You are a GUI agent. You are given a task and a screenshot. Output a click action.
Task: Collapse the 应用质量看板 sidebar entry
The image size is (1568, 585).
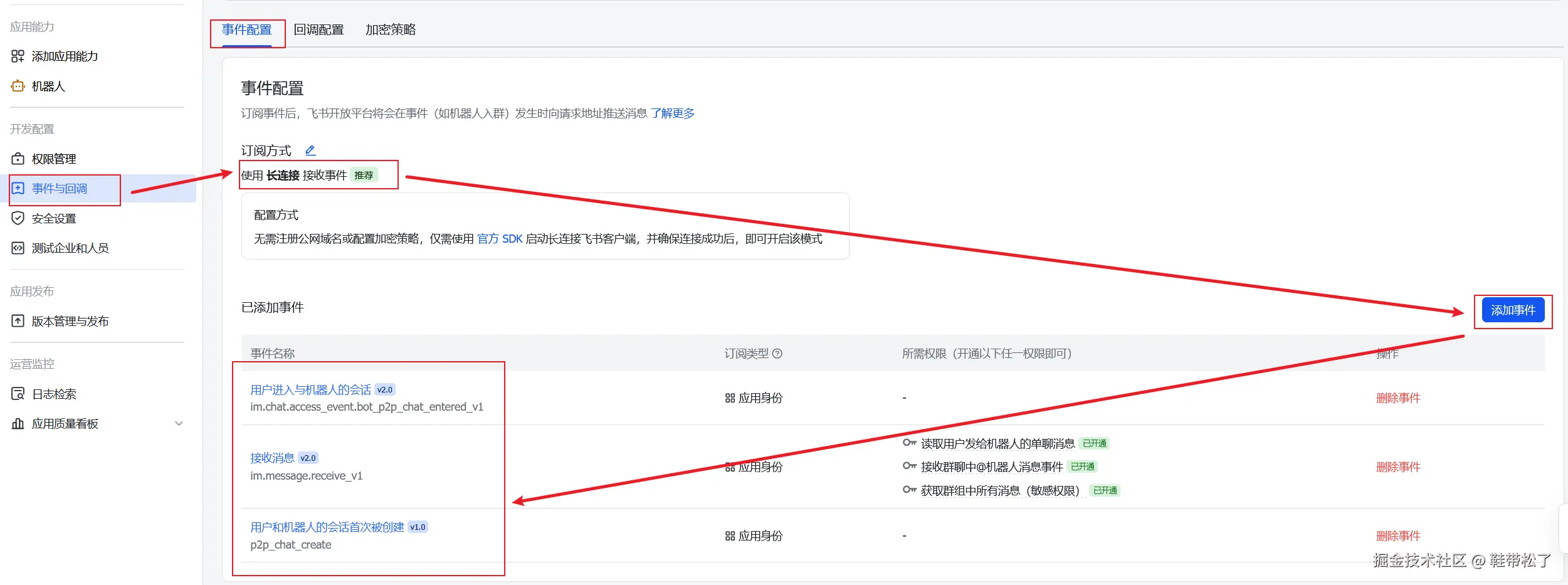pyautogui.click(x=179, y=423)
